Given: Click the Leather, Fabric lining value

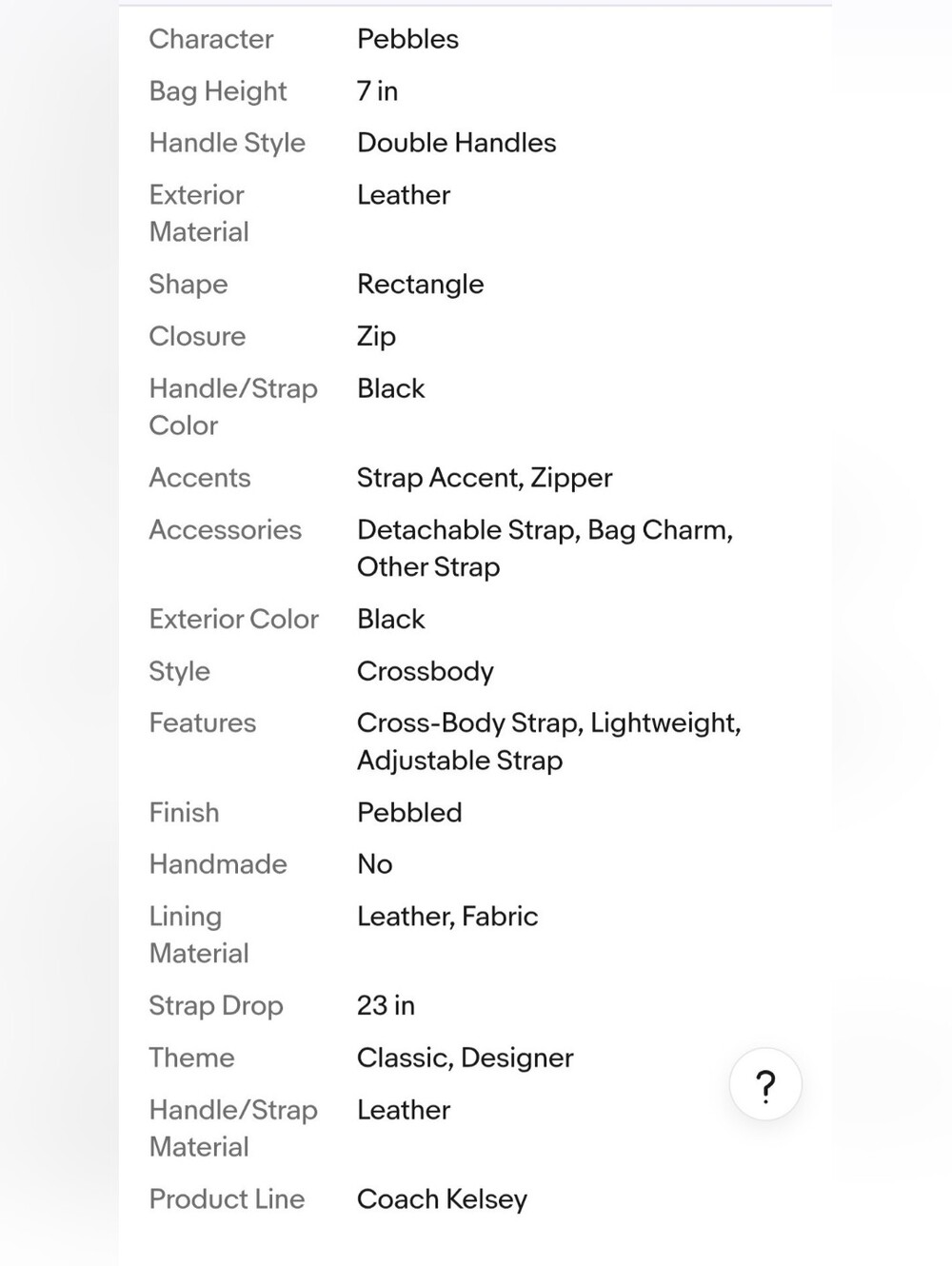Looking at the screenshot, I should [x=447, y=917].
